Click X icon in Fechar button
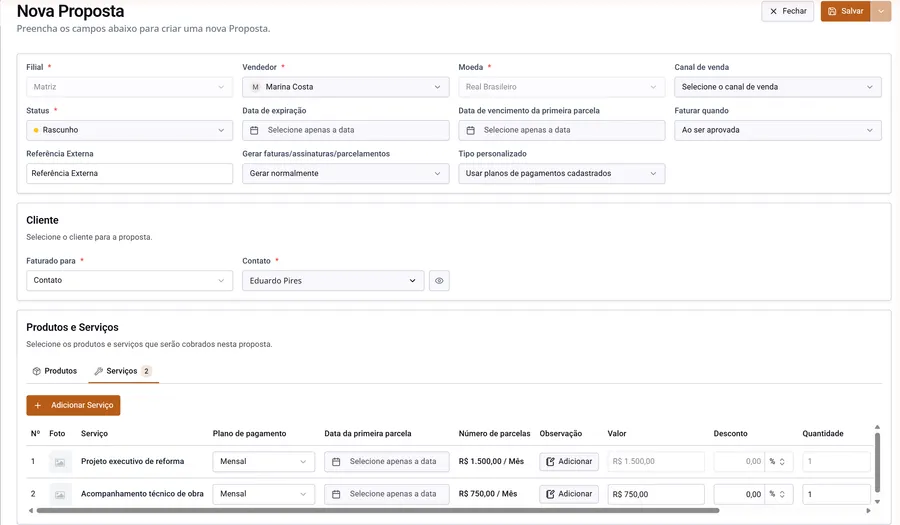Viewport: 900px width, 525px height. click(773, 11)
